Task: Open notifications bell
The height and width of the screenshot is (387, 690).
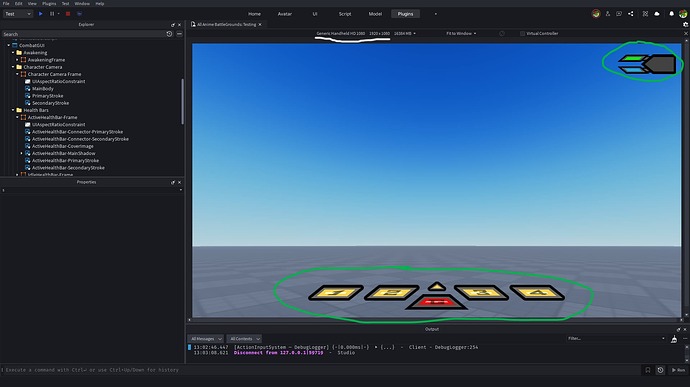Action: 672,14
